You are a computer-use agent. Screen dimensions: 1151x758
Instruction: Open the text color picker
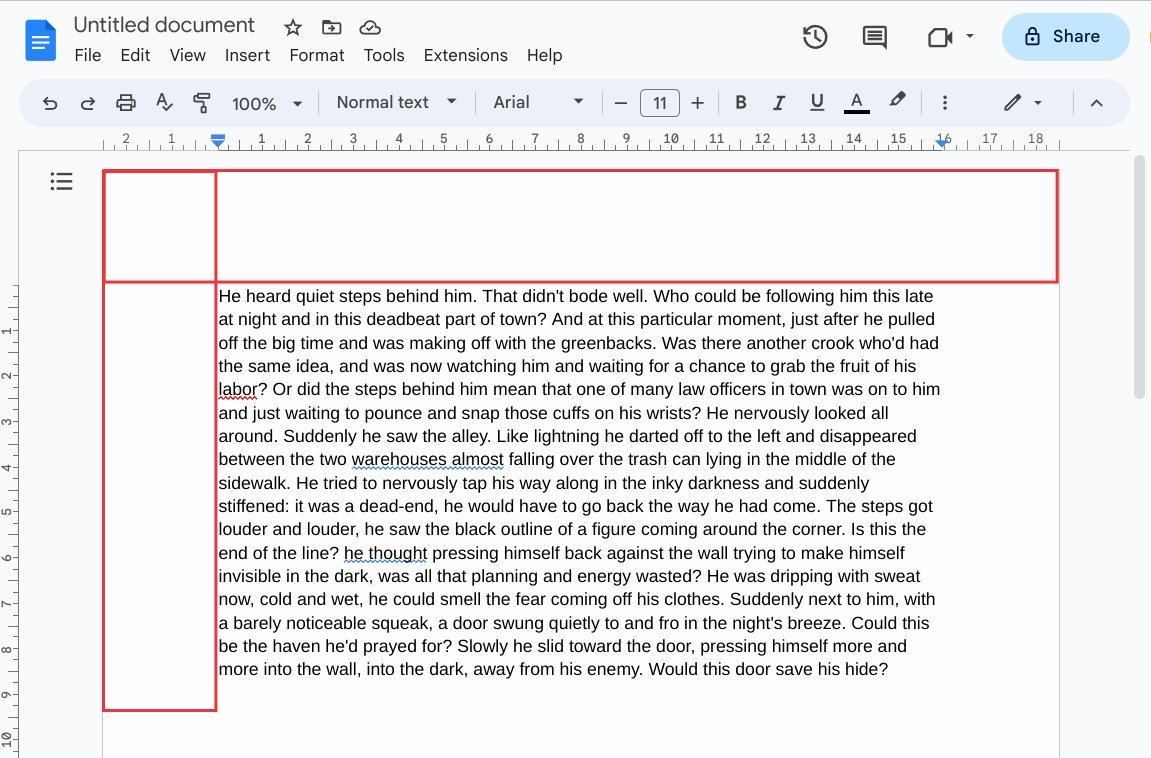click(855, 102)
